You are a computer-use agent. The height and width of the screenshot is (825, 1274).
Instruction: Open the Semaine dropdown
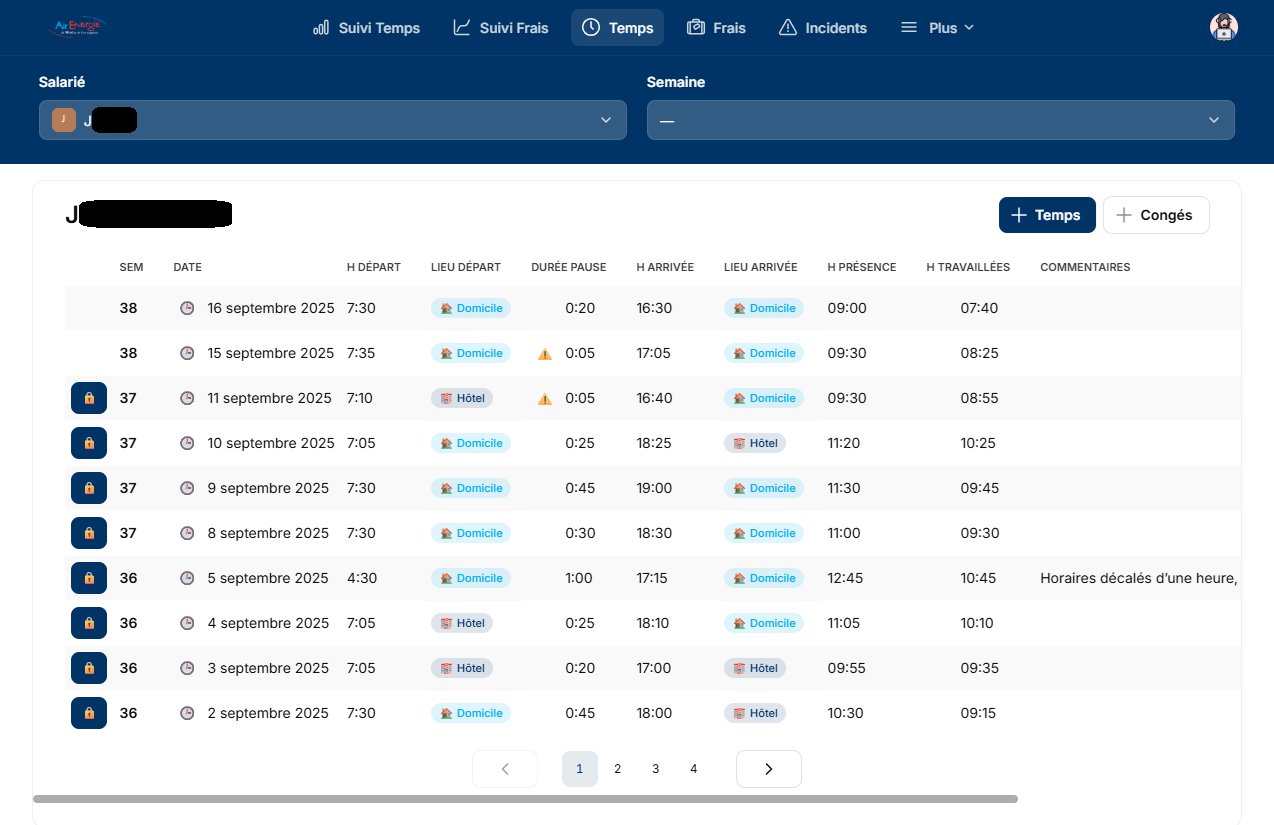pos(941,120)
